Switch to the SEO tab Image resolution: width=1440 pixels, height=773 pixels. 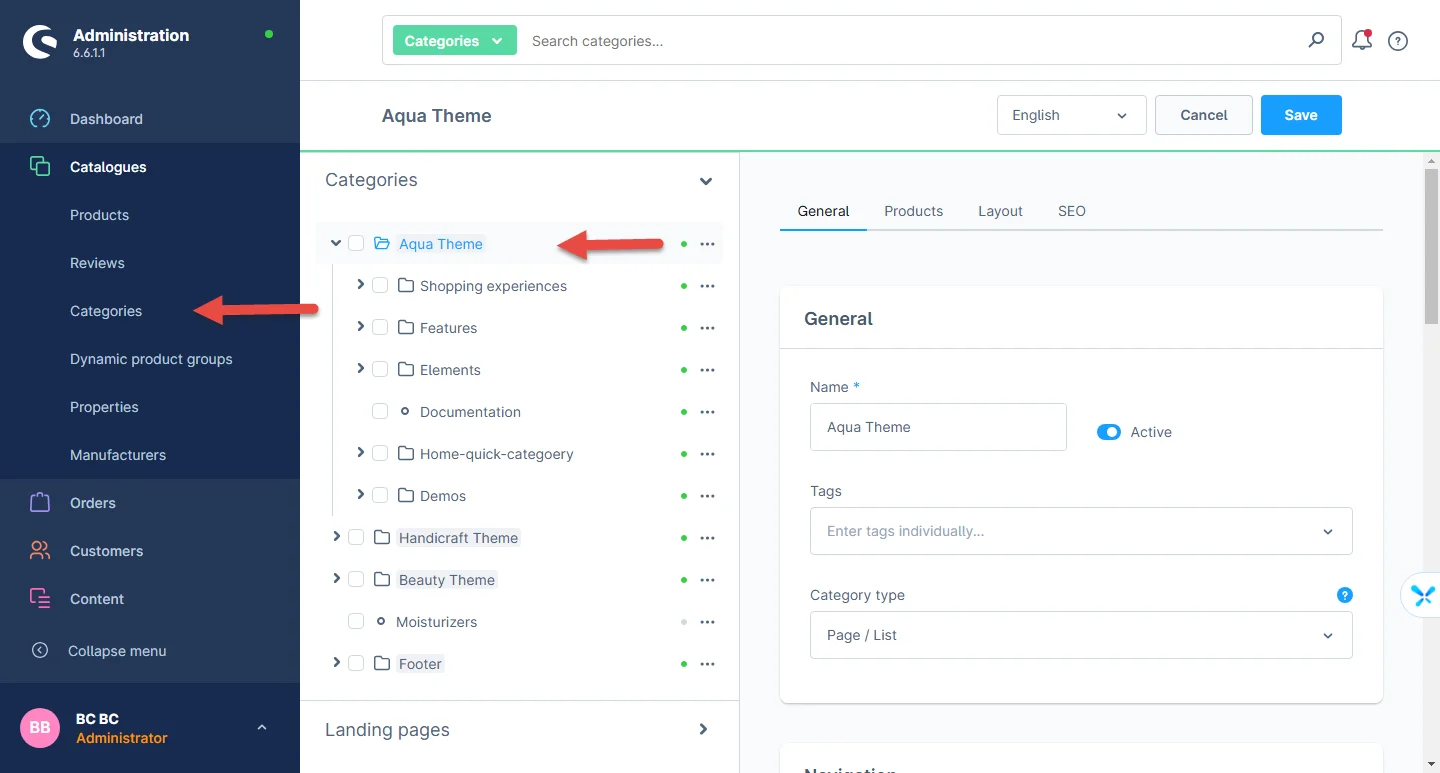click(x=1071, y=211)
